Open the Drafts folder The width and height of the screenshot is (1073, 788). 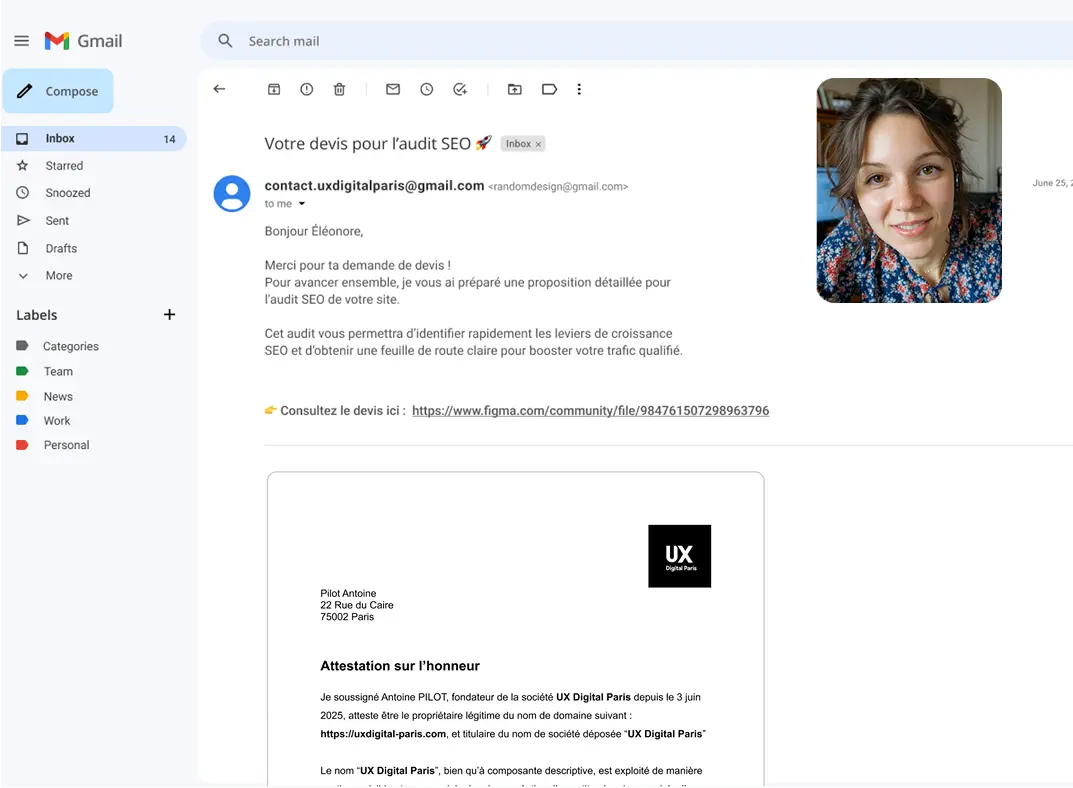point(61,248)
